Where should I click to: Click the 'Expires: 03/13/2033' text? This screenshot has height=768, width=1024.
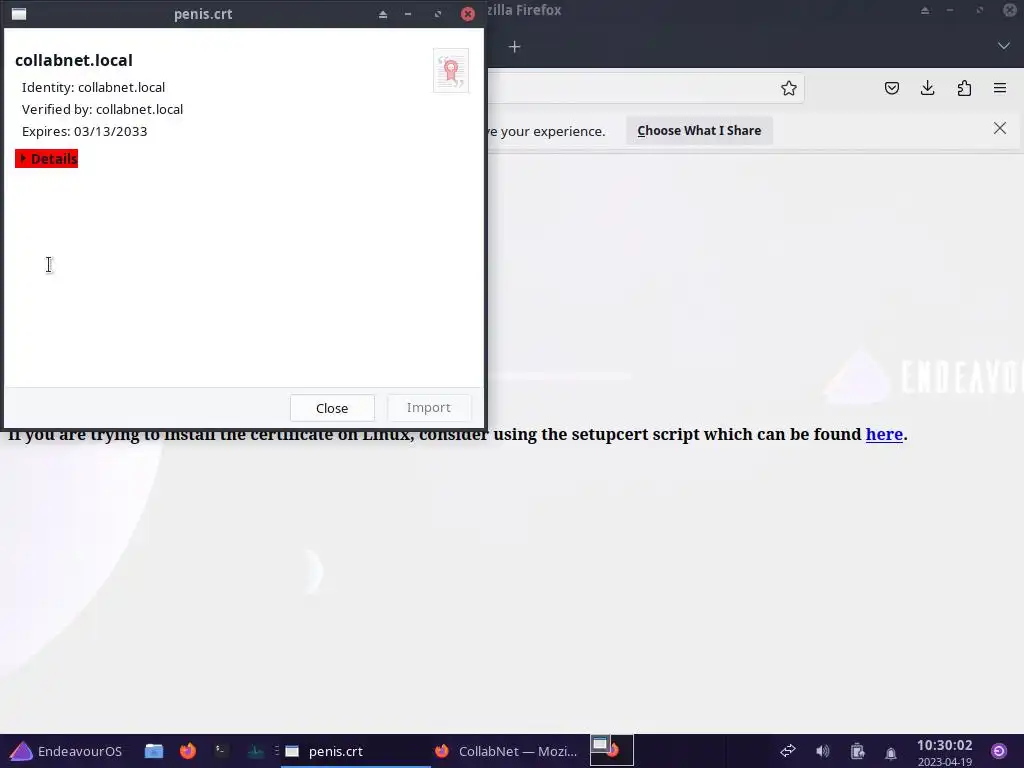click(84, 131)
